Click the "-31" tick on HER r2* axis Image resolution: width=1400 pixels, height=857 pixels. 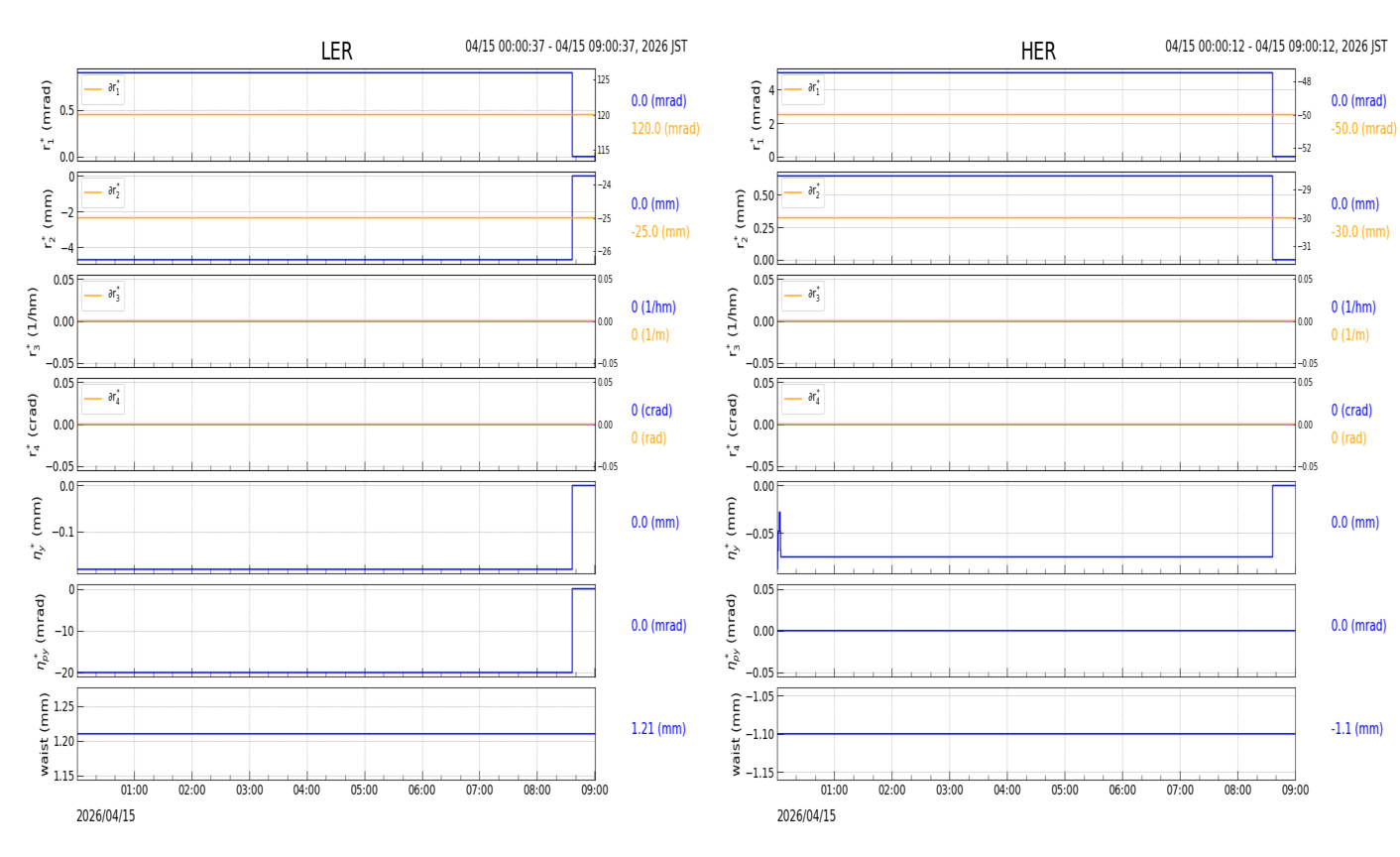(1305, 247)
